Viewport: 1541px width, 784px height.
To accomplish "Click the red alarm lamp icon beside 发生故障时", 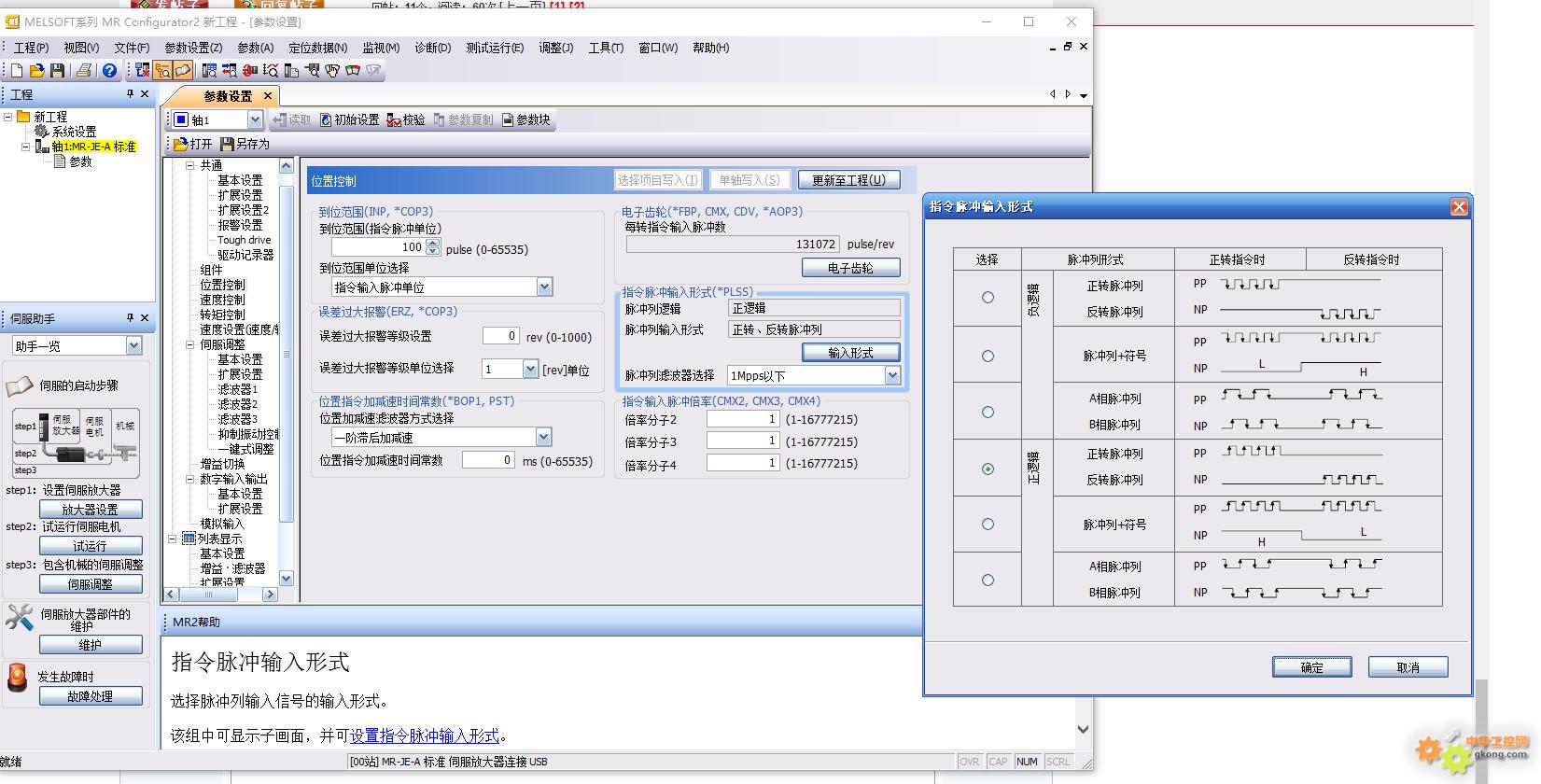I will pos(17,679).
